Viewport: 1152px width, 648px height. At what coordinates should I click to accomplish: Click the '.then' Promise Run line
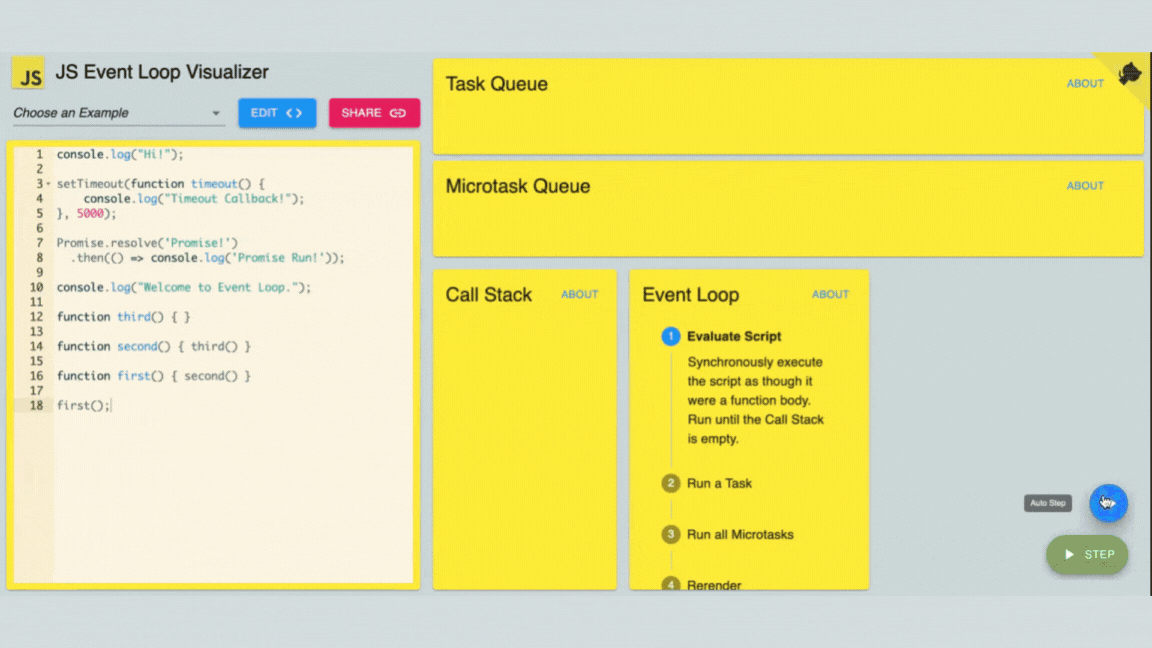(x=207, y=258)
